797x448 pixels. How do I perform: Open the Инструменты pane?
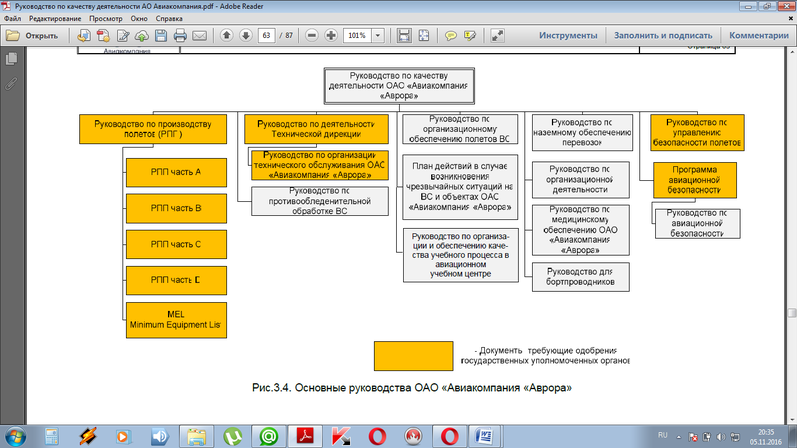[x=568, y=36]
